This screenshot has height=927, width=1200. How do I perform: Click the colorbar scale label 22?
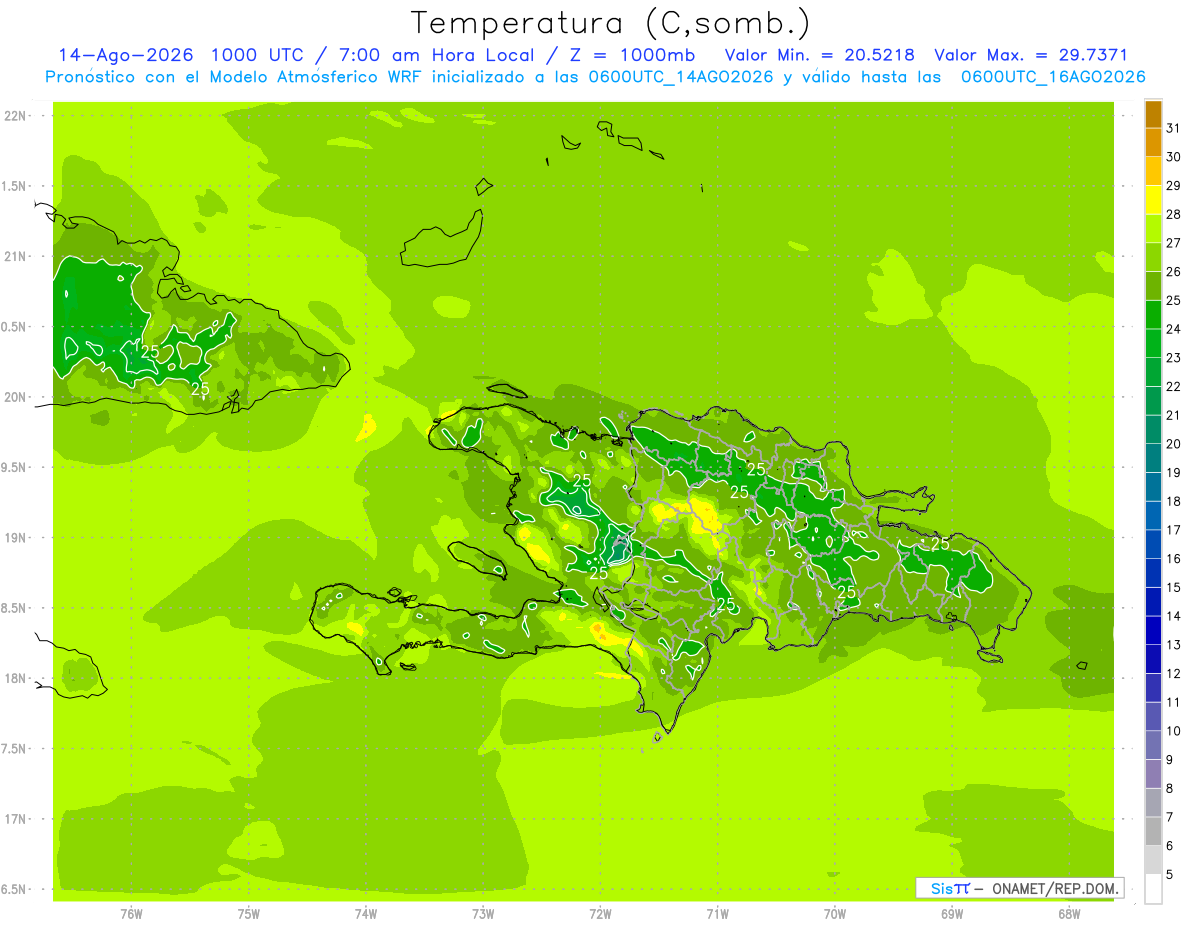point(1174,387)
